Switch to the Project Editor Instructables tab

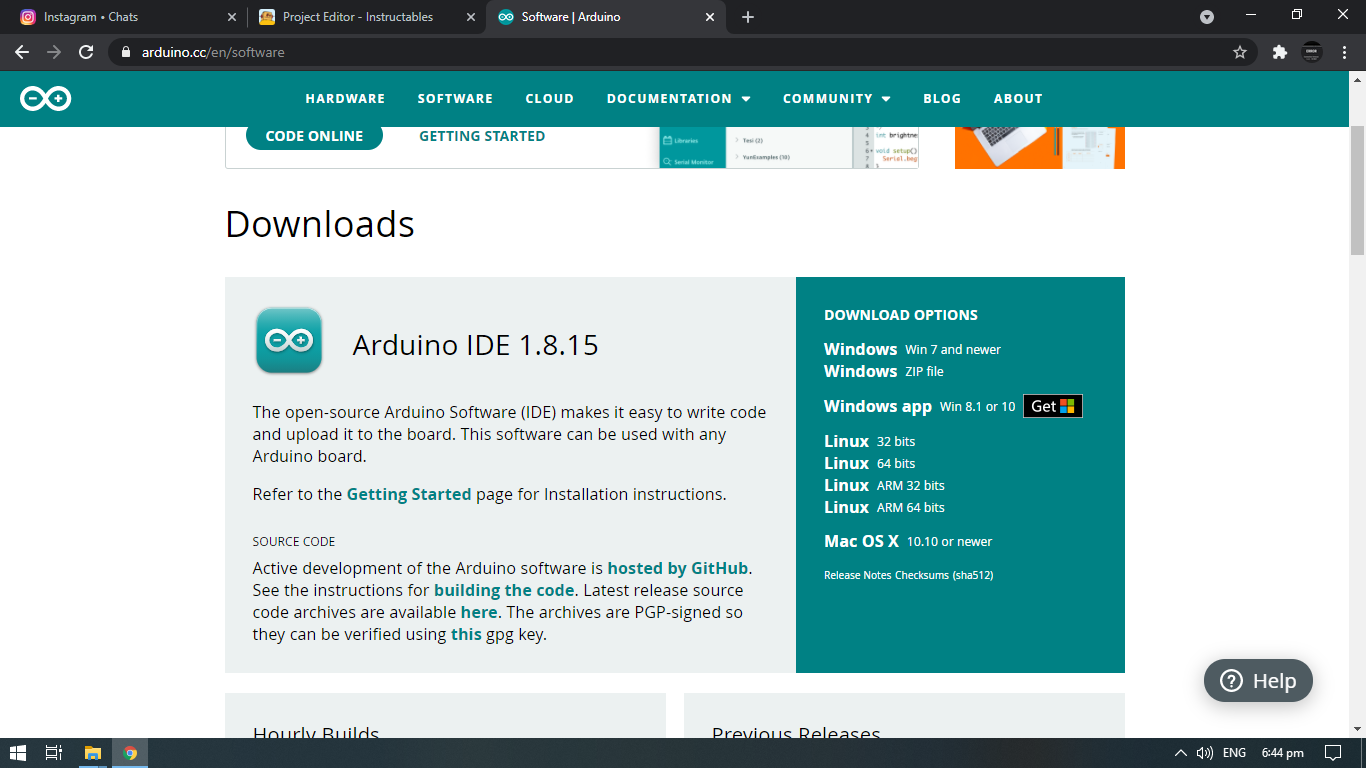tap(366, 17)
